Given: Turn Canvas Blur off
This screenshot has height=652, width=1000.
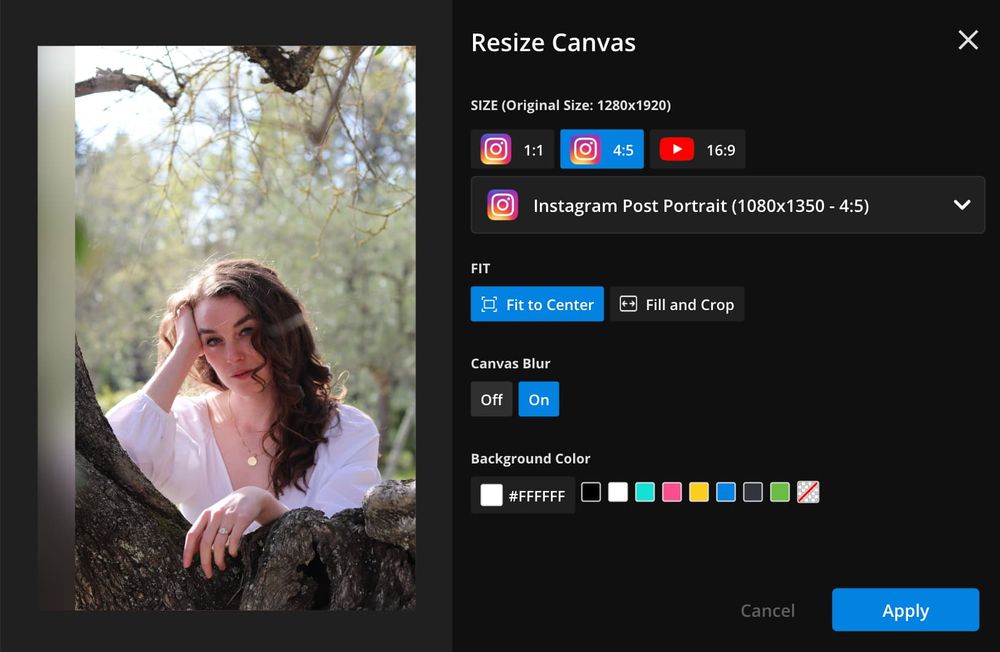Looking at the screenshot, I should coord(491,399).
